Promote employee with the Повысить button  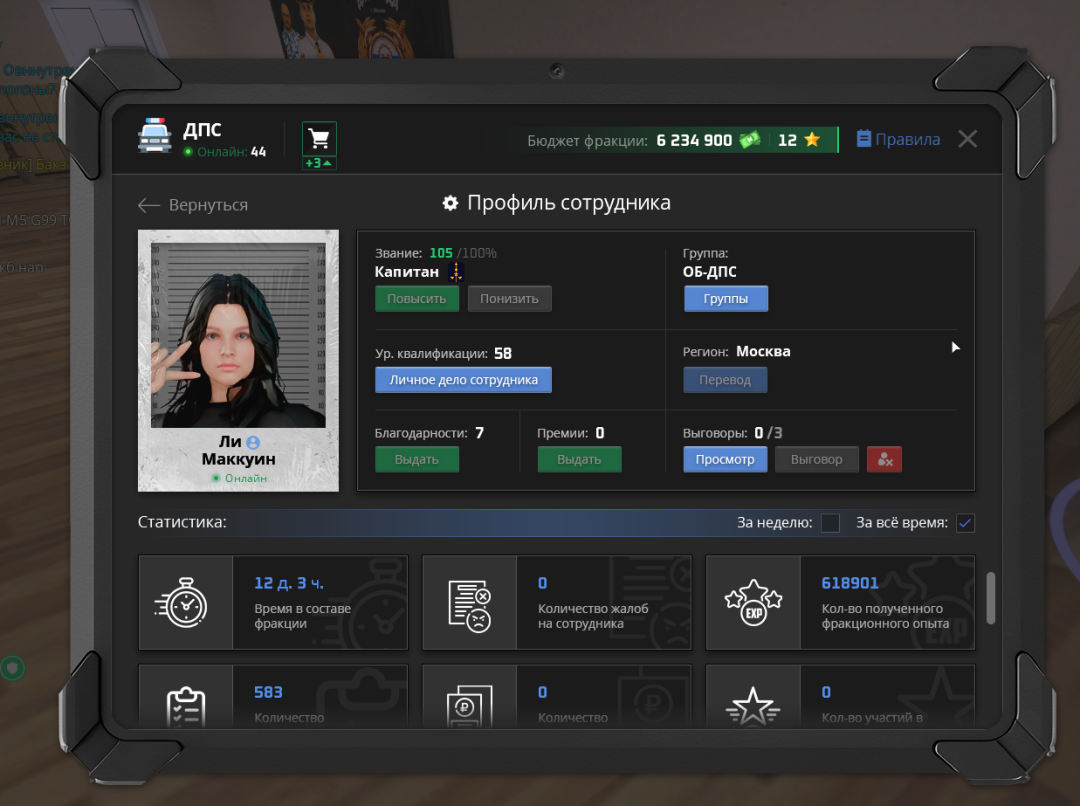[x=417, y=299]
